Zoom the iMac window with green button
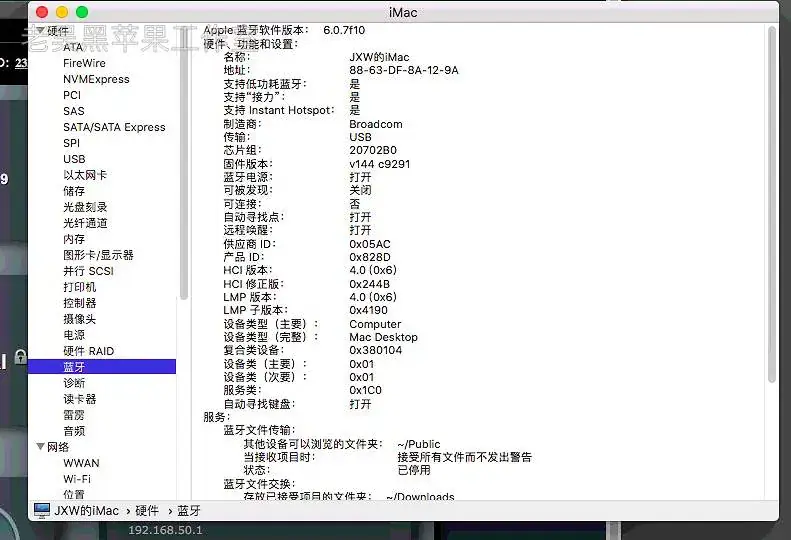Image resolution: width=791 pixels, height=540 pixels. pos(82,12)
